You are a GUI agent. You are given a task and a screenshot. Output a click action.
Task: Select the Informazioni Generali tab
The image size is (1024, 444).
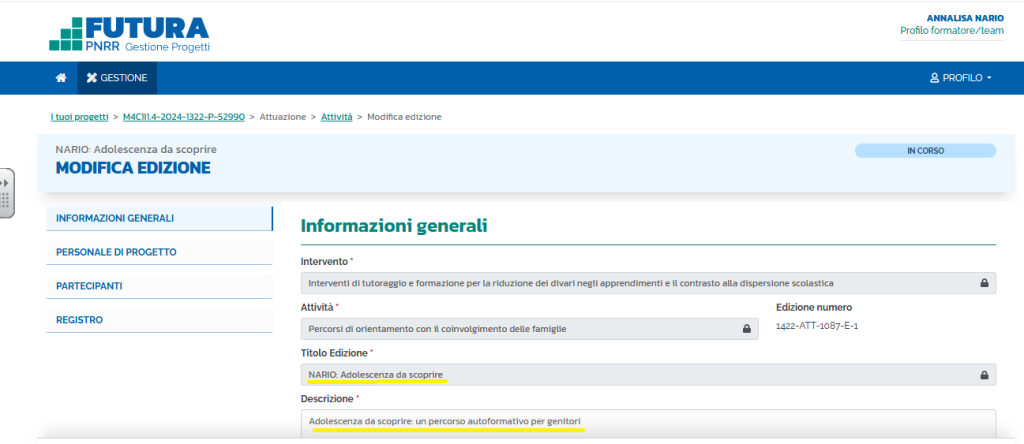pos(159,218)
